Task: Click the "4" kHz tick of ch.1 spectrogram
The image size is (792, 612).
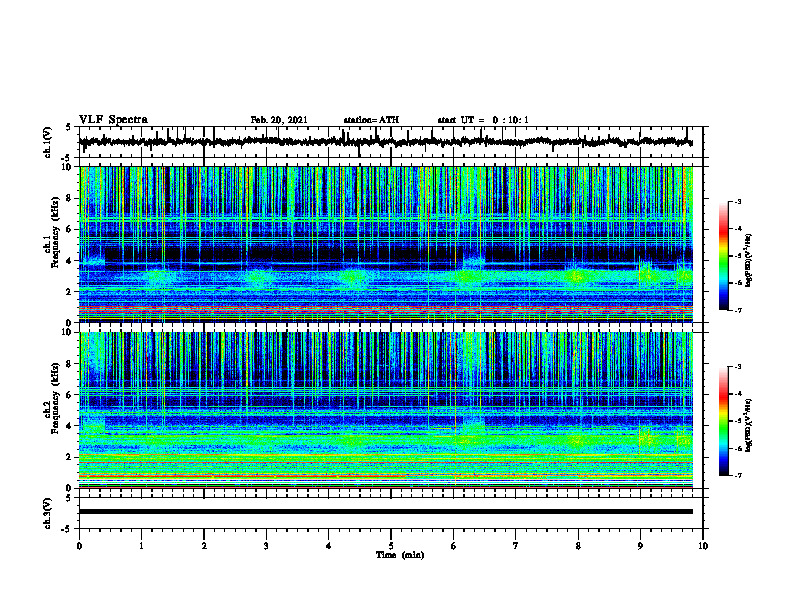Action: pos(70,261)
